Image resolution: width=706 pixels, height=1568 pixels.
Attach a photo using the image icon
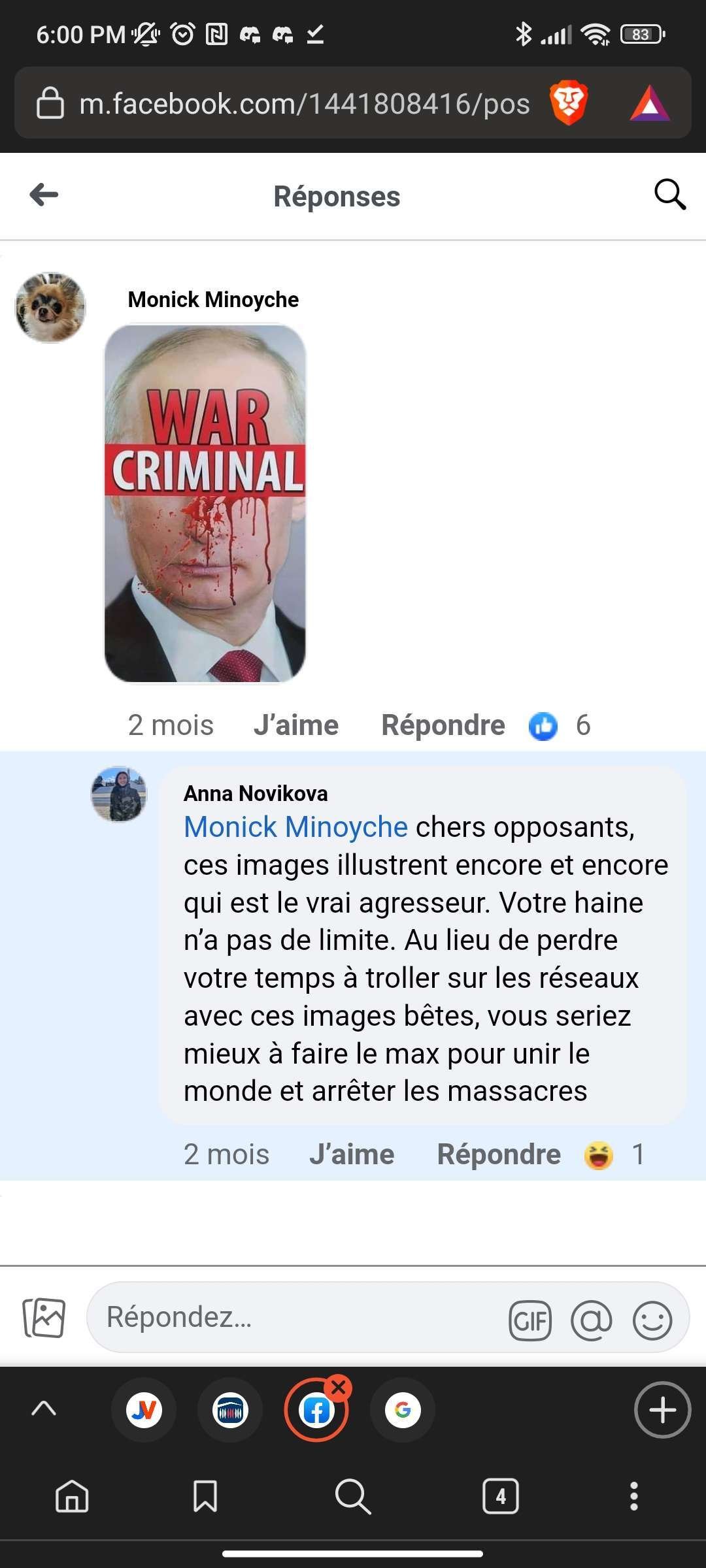(44, 1317)
